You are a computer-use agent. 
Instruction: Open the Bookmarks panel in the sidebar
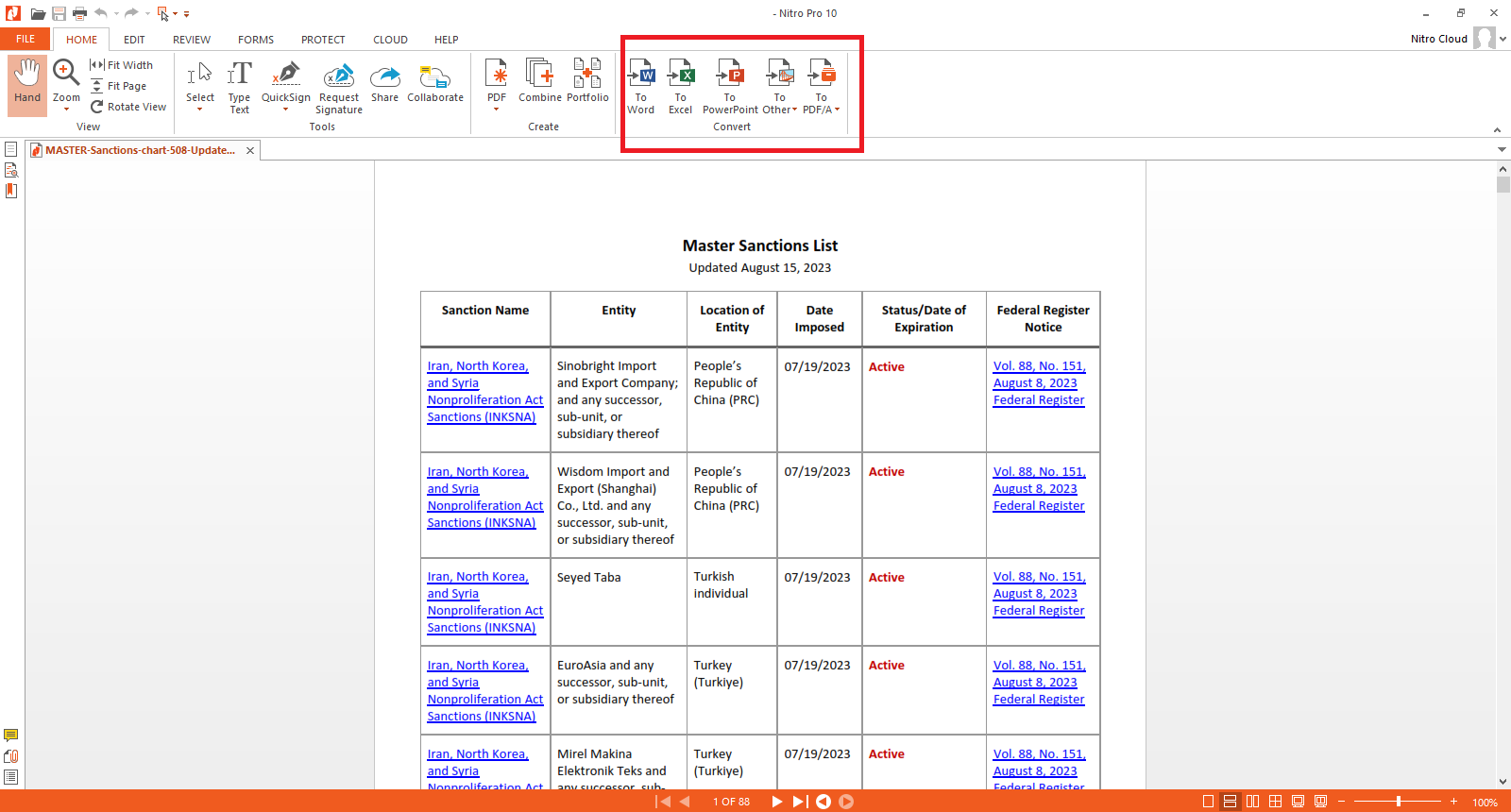11,191
